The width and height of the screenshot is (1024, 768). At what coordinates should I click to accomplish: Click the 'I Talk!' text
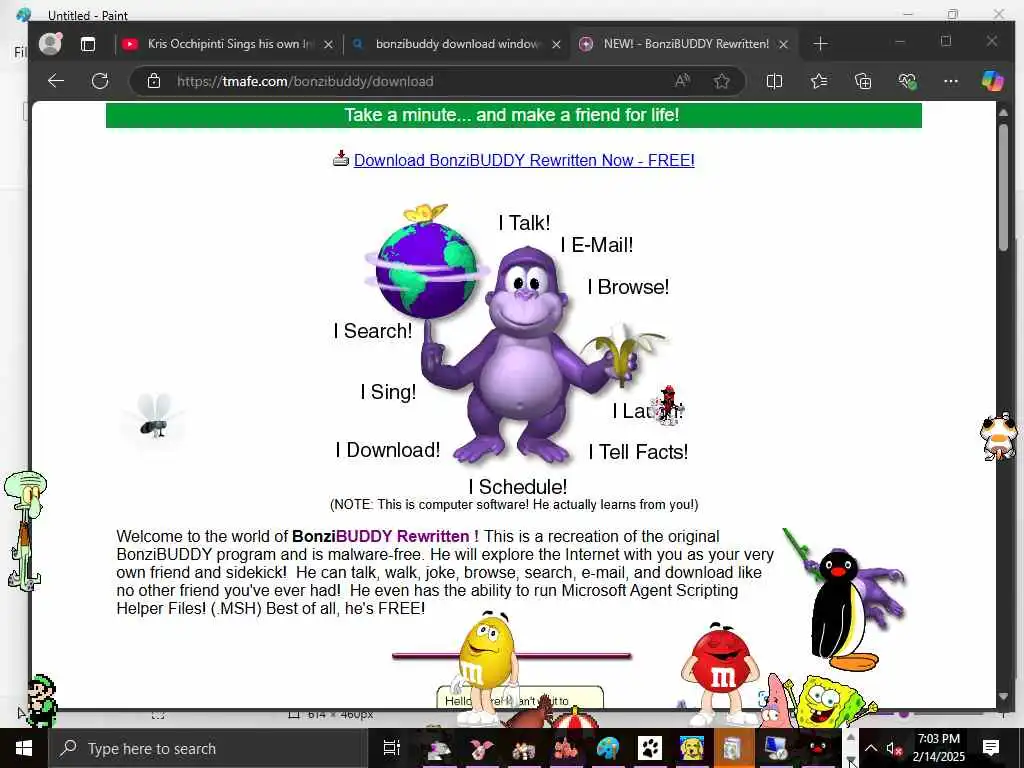(524, 223)
